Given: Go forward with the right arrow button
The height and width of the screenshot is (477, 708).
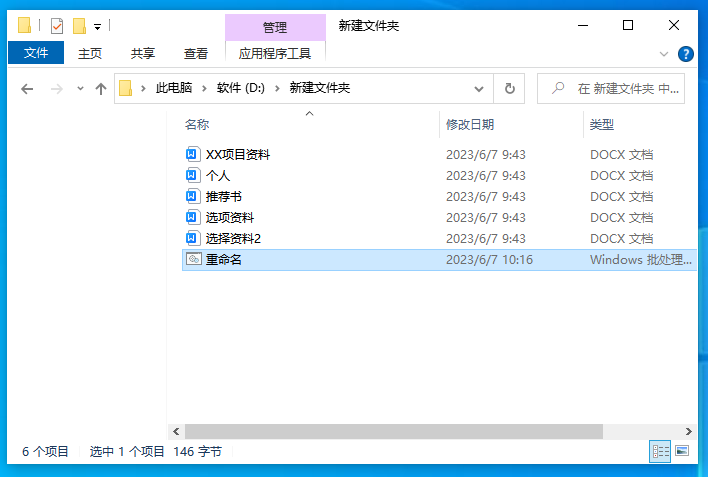Looking at the screenshot, I should point(57,89).
